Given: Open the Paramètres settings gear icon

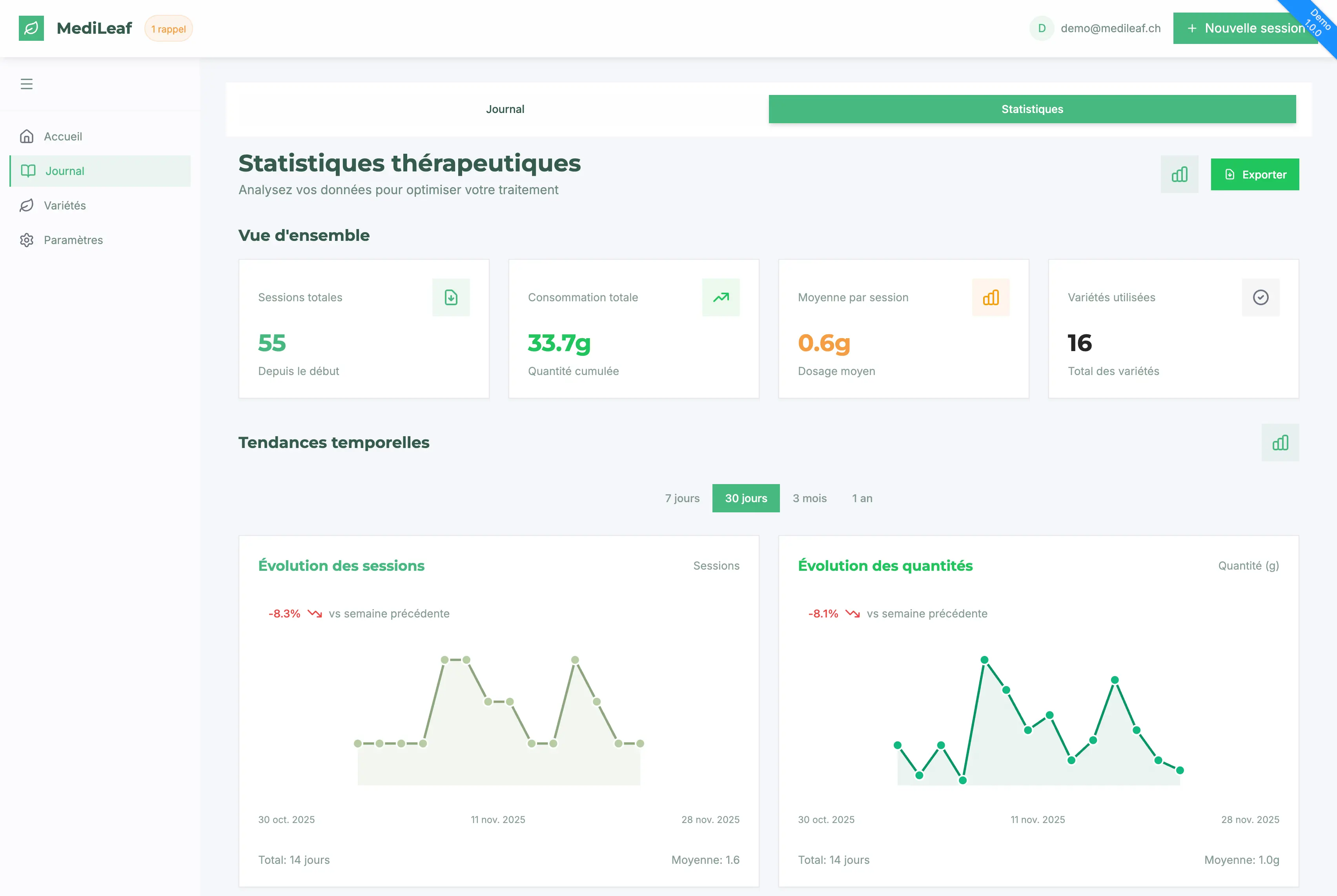Looking at the screenshot, I should [27, 240].
